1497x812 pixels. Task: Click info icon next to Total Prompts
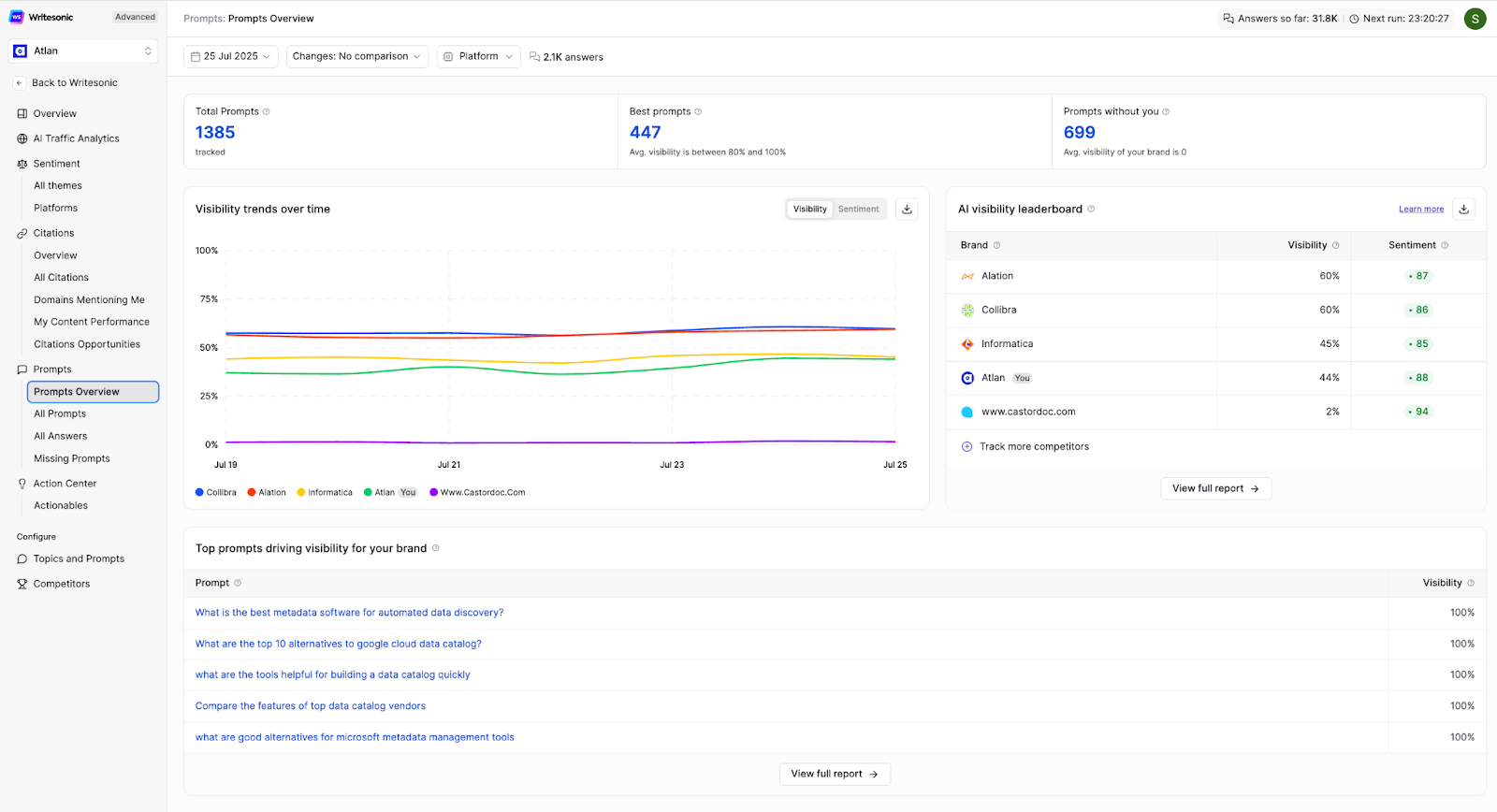(x=266, y=111)
